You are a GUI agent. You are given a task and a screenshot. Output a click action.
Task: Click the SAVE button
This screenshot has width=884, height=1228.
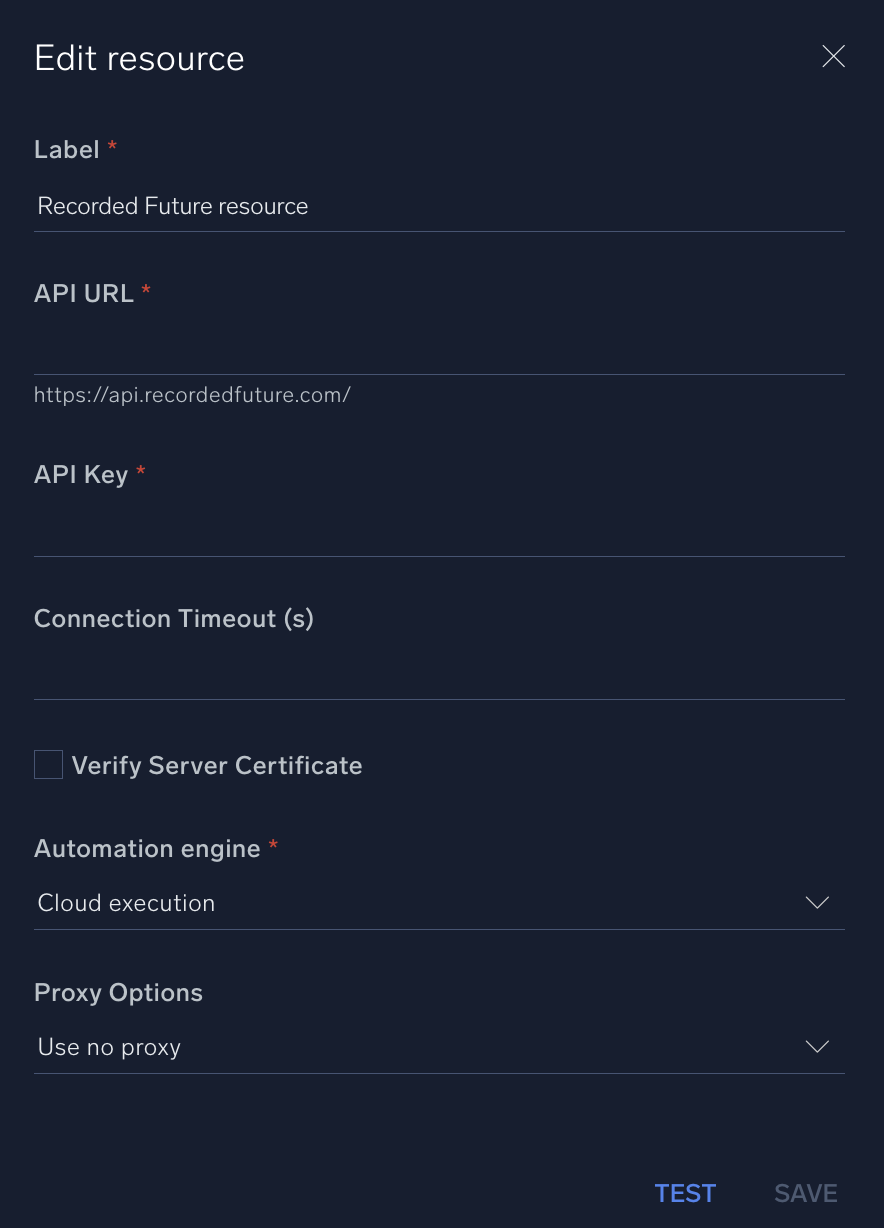point(805,1193)
